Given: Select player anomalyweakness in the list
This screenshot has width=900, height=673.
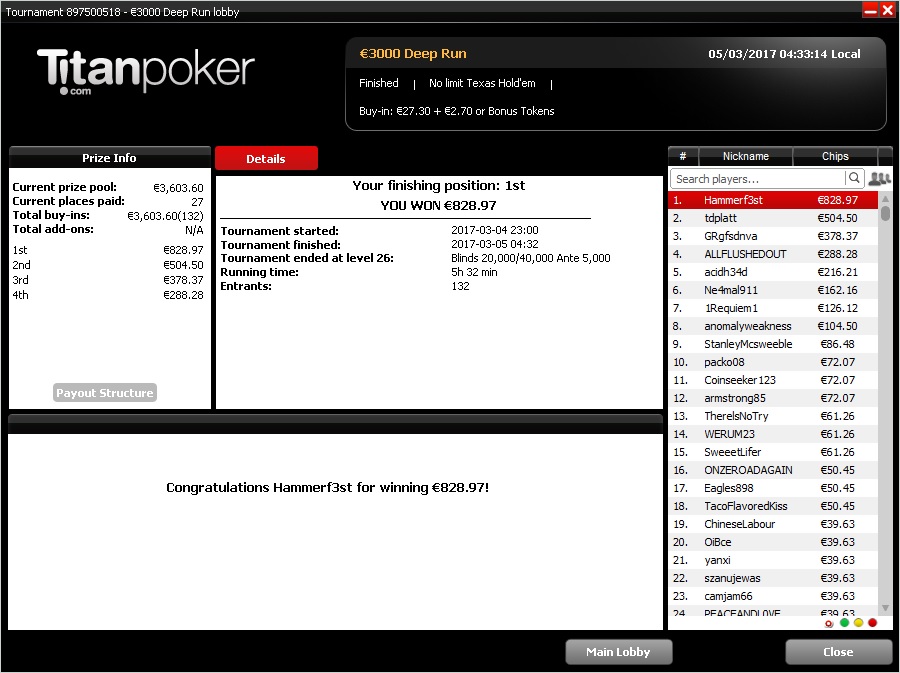Looking at the screenshot, I should pyautogui.click(x=773, y=326).
